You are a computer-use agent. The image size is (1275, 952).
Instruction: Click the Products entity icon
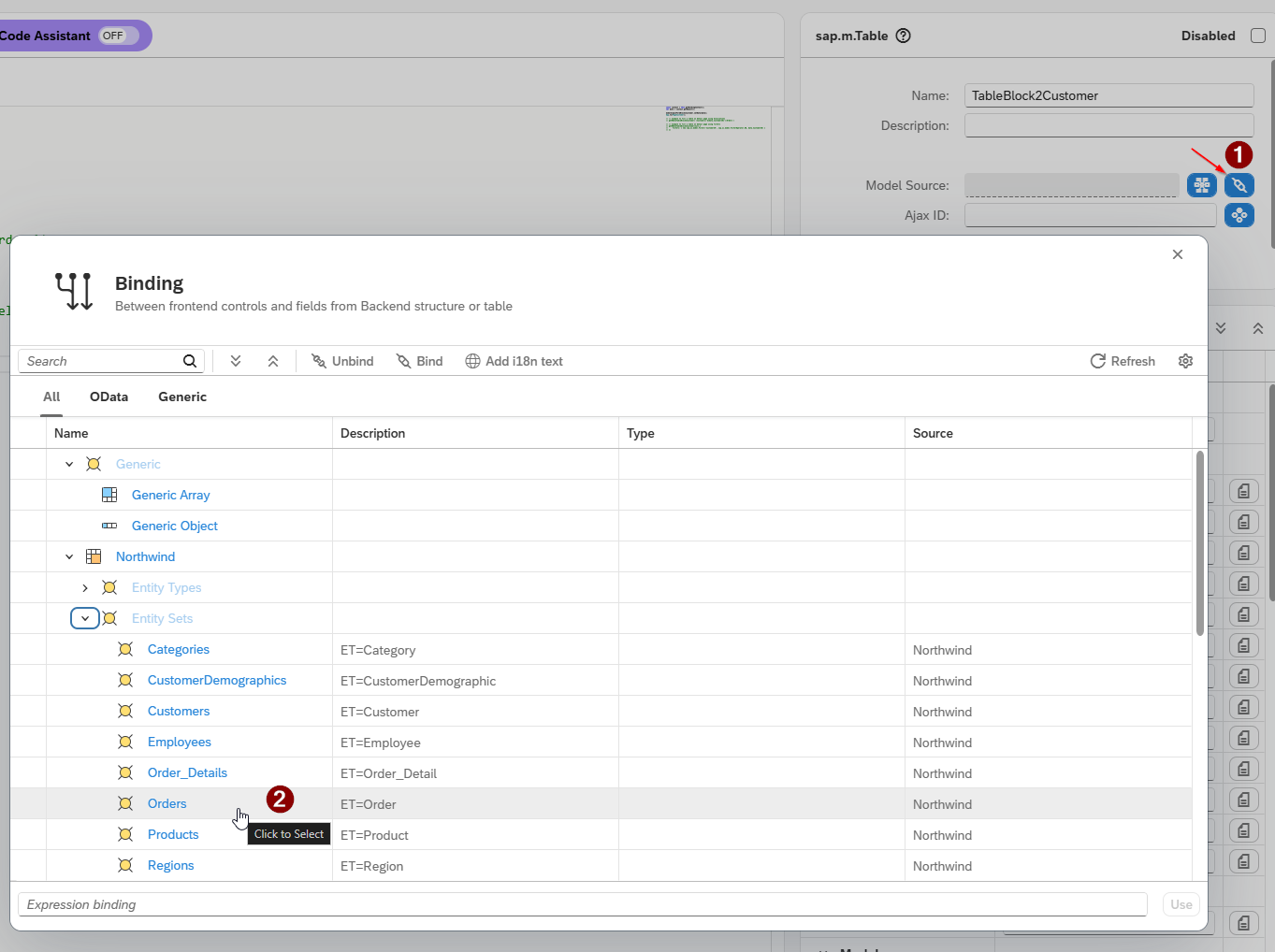[125, 834]
